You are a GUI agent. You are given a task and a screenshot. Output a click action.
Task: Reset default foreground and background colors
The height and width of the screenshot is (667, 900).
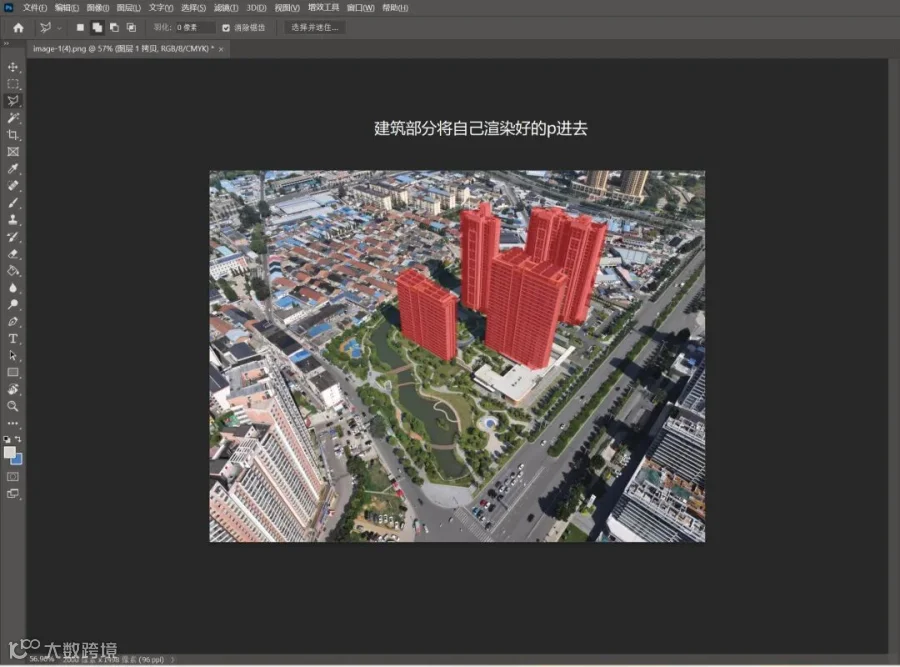click(6, 439)
